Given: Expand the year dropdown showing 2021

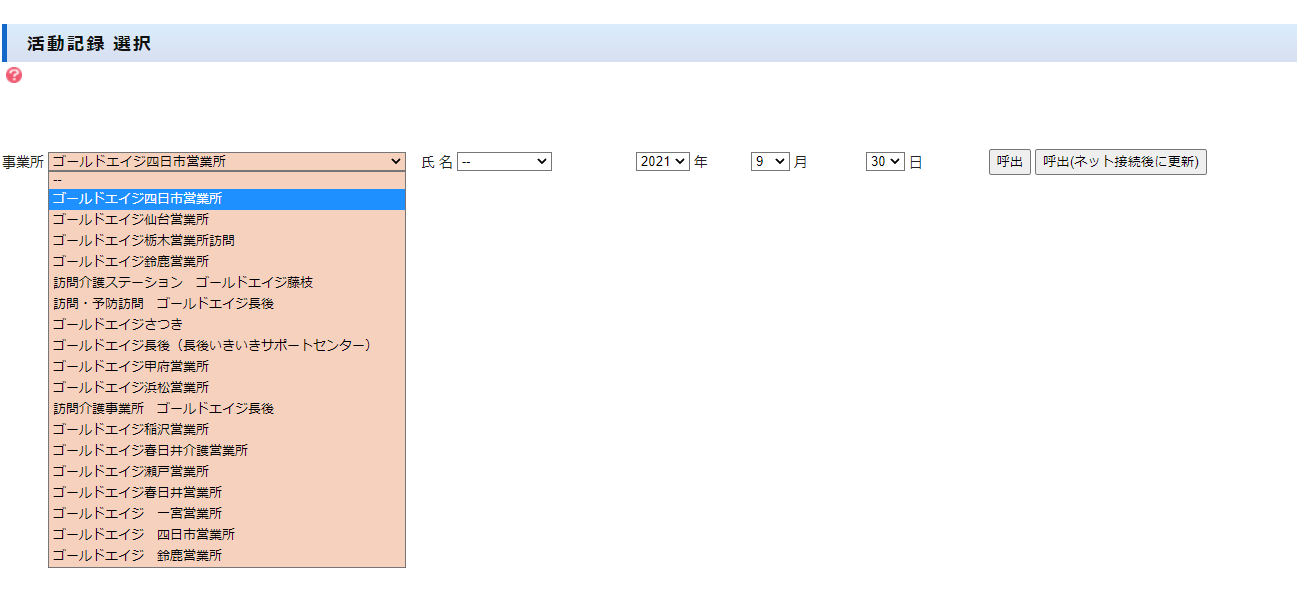Looking at the screenshot, I should [x=662, y=161].
